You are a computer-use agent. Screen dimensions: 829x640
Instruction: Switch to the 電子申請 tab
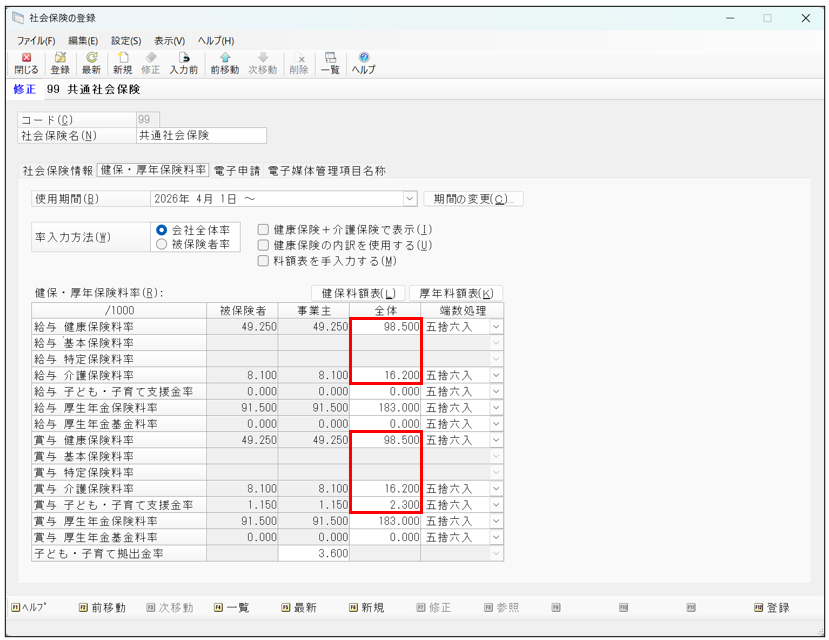[x=238, y=171]
